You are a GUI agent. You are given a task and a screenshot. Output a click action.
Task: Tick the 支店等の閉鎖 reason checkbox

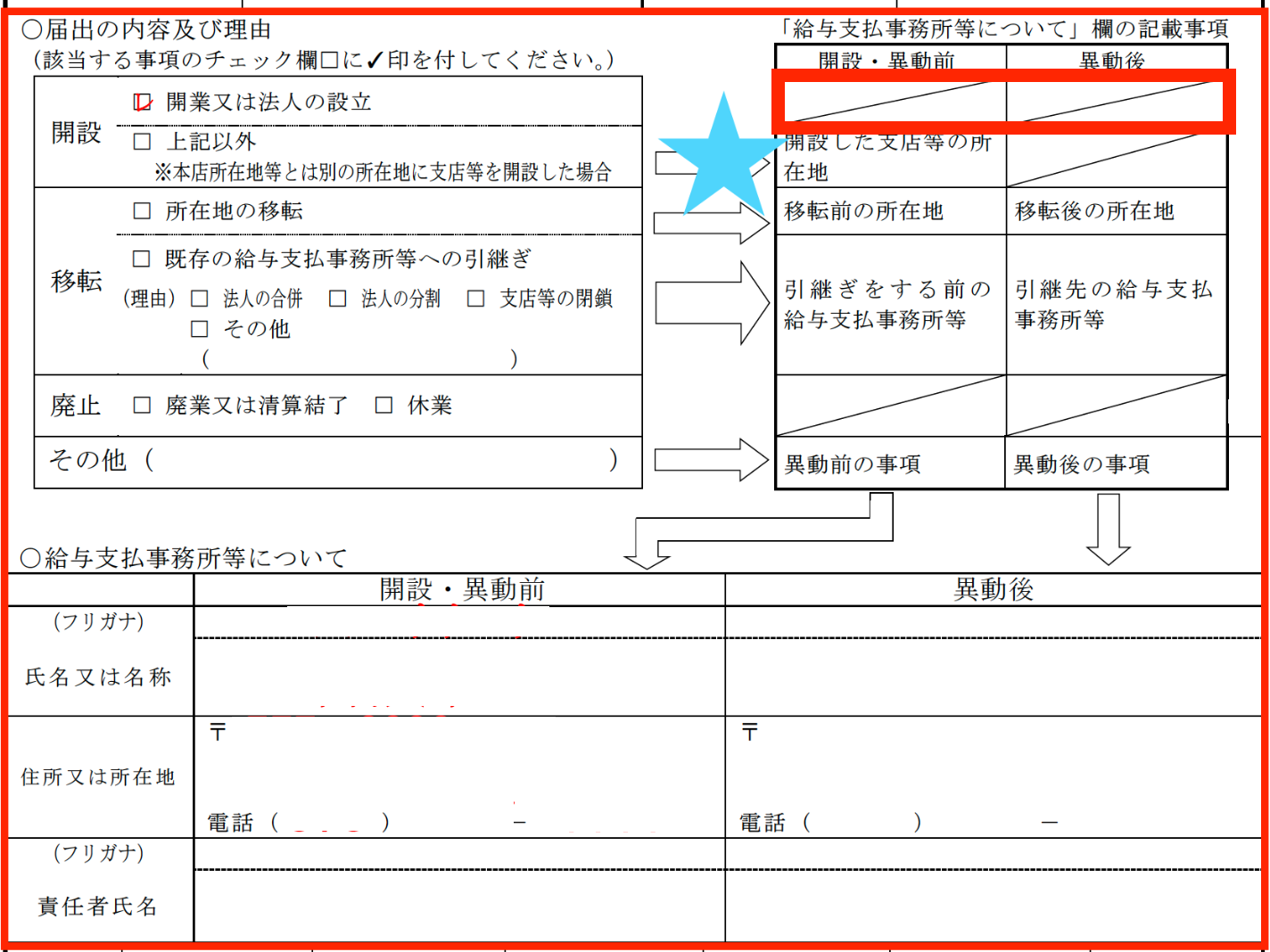click(x=476, y=299)
